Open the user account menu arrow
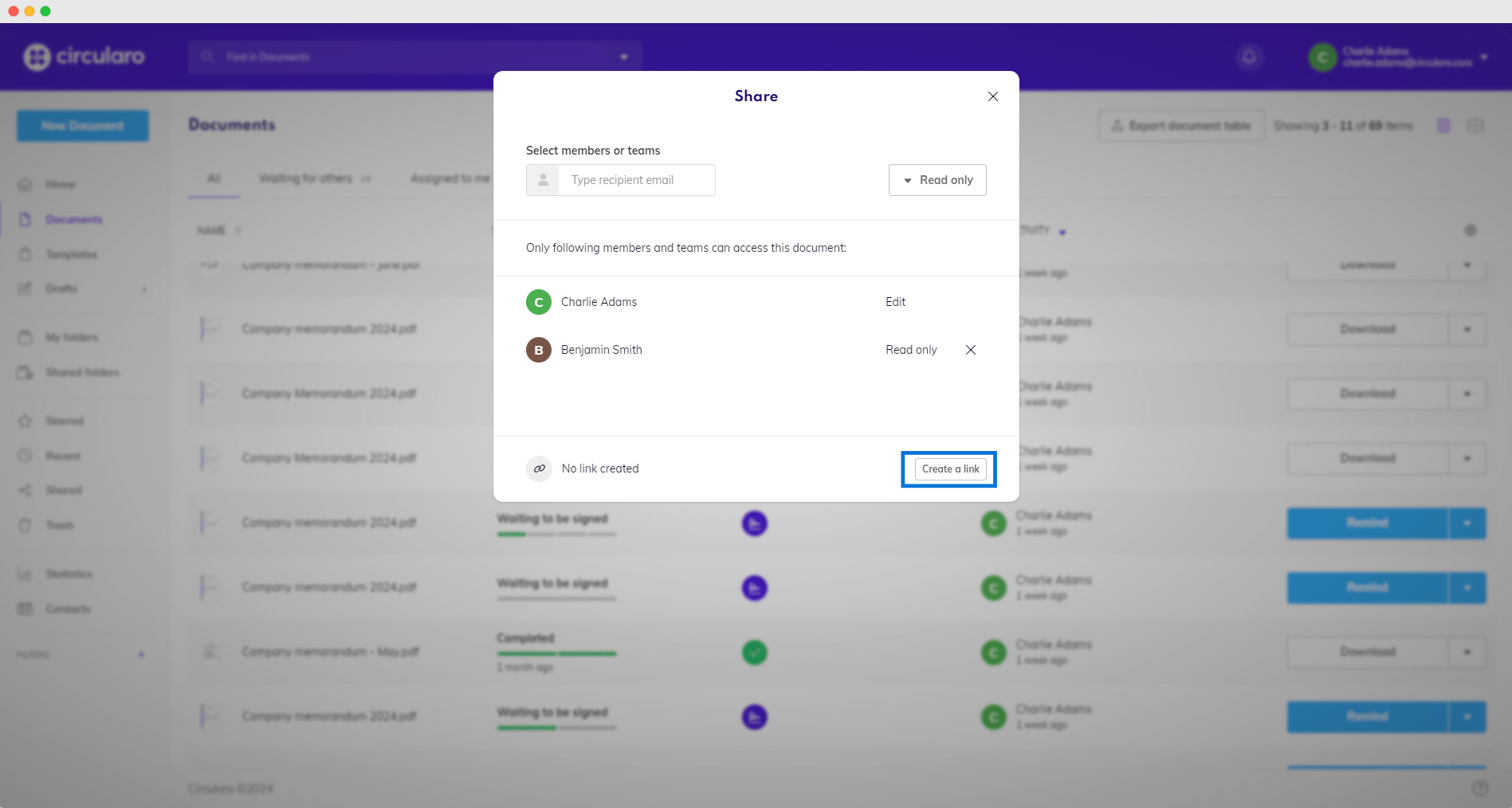The height and width of the screenshot is (808, 1512). click(1483, 57)
